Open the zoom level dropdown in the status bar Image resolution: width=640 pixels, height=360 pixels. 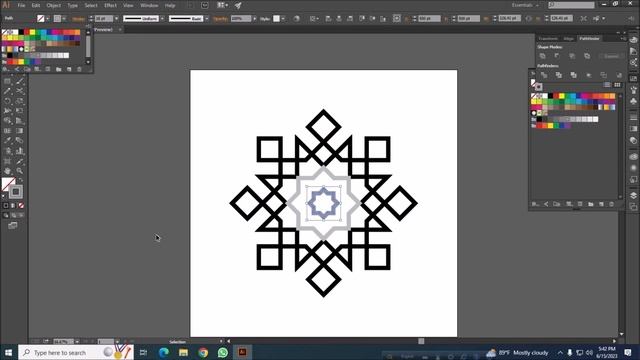coord(77,342)
